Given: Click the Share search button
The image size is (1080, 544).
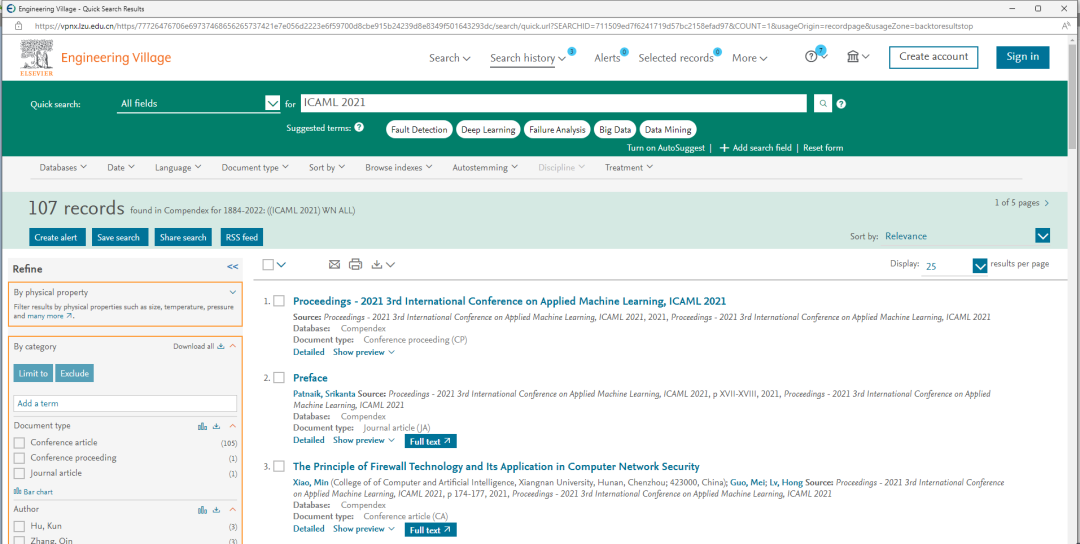Looking at the screenshot, I should pos(183,237).
